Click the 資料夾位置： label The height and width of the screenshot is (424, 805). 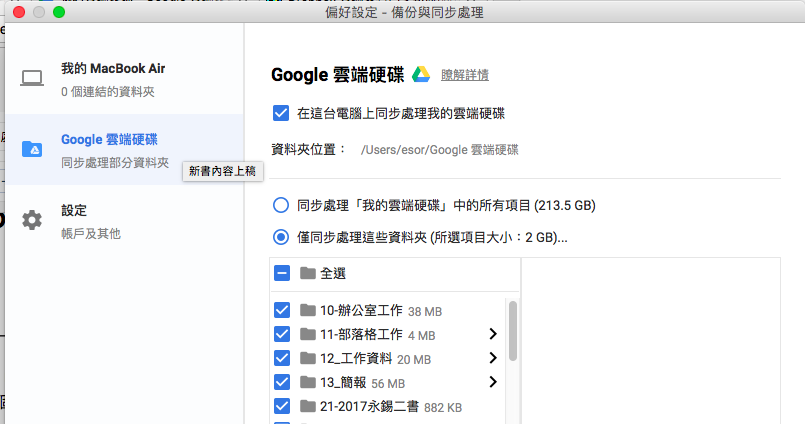[309, 150]
